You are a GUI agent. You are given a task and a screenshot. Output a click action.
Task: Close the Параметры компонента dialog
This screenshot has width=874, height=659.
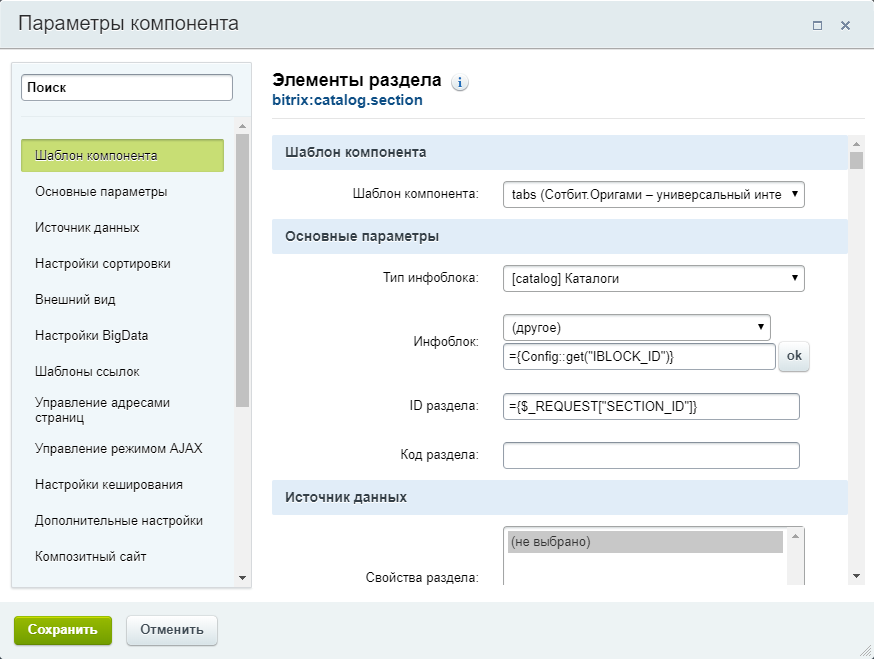pyautogui.click(x=845, y=26)
